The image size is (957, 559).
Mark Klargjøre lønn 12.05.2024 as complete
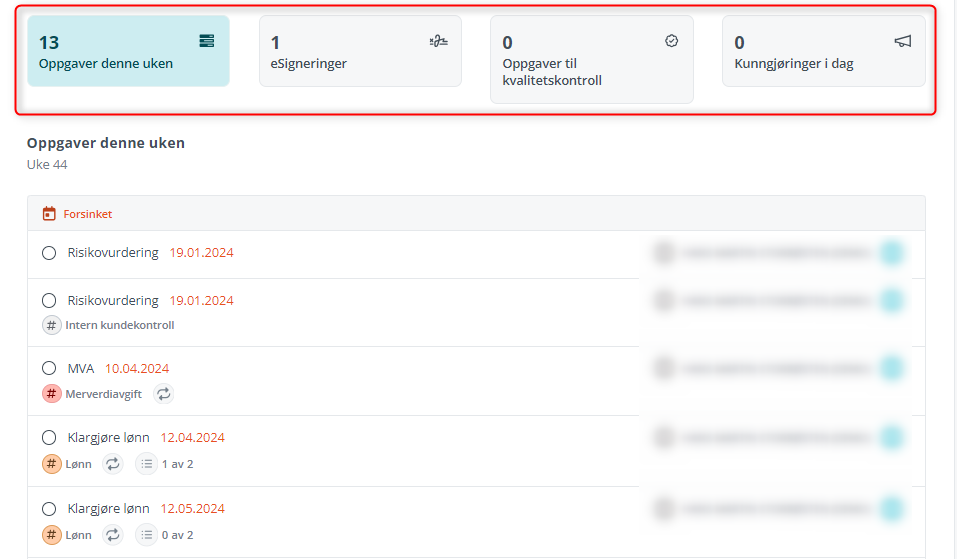click(x=49, y=508)
